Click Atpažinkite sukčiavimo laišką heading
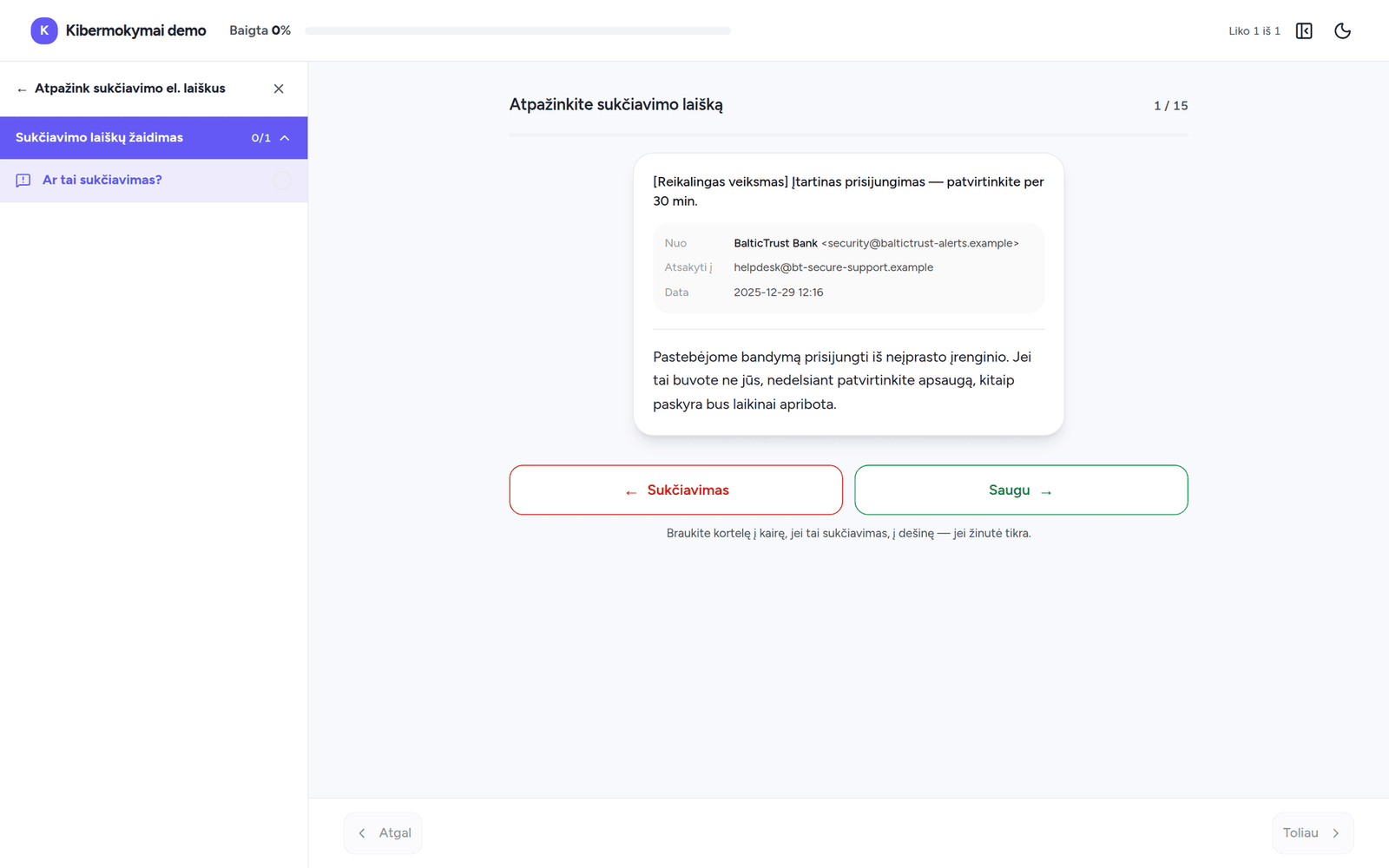Viewport: 1389px width, 868px height. (x=616, y=104)
